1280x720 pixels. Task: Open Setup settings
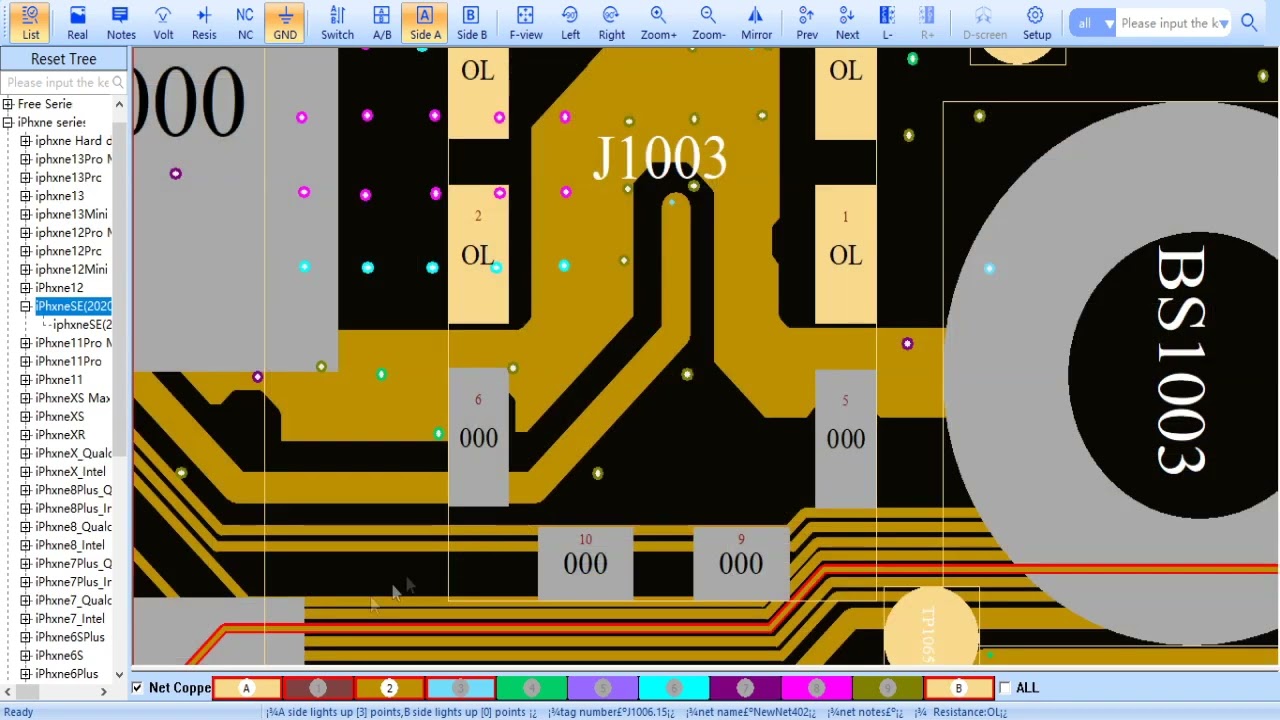pos(1036,22)
